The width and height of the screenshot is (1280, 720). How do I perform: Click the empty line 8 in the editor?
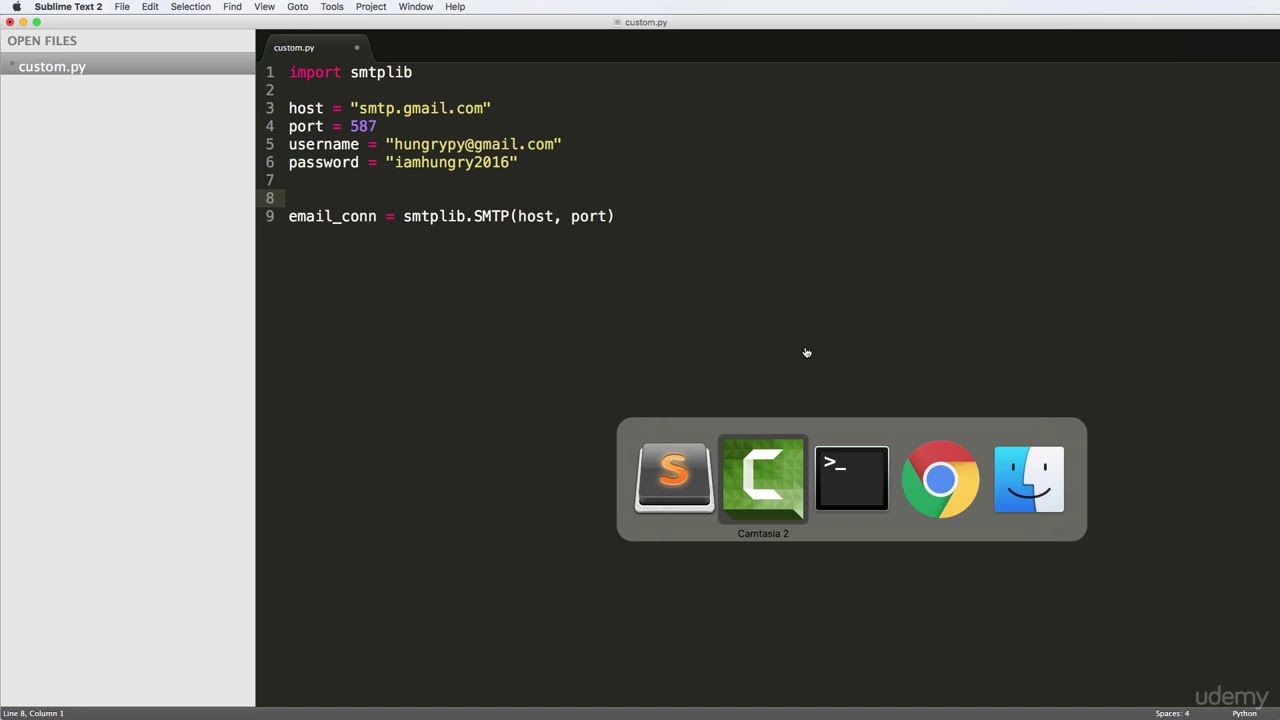click(x=768, y=198)
